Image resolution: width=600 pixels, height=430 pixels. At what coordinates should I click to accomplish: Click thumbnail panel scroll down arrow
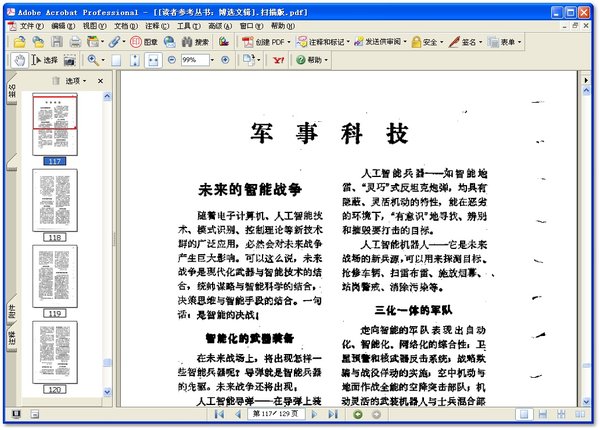(107, 392)
